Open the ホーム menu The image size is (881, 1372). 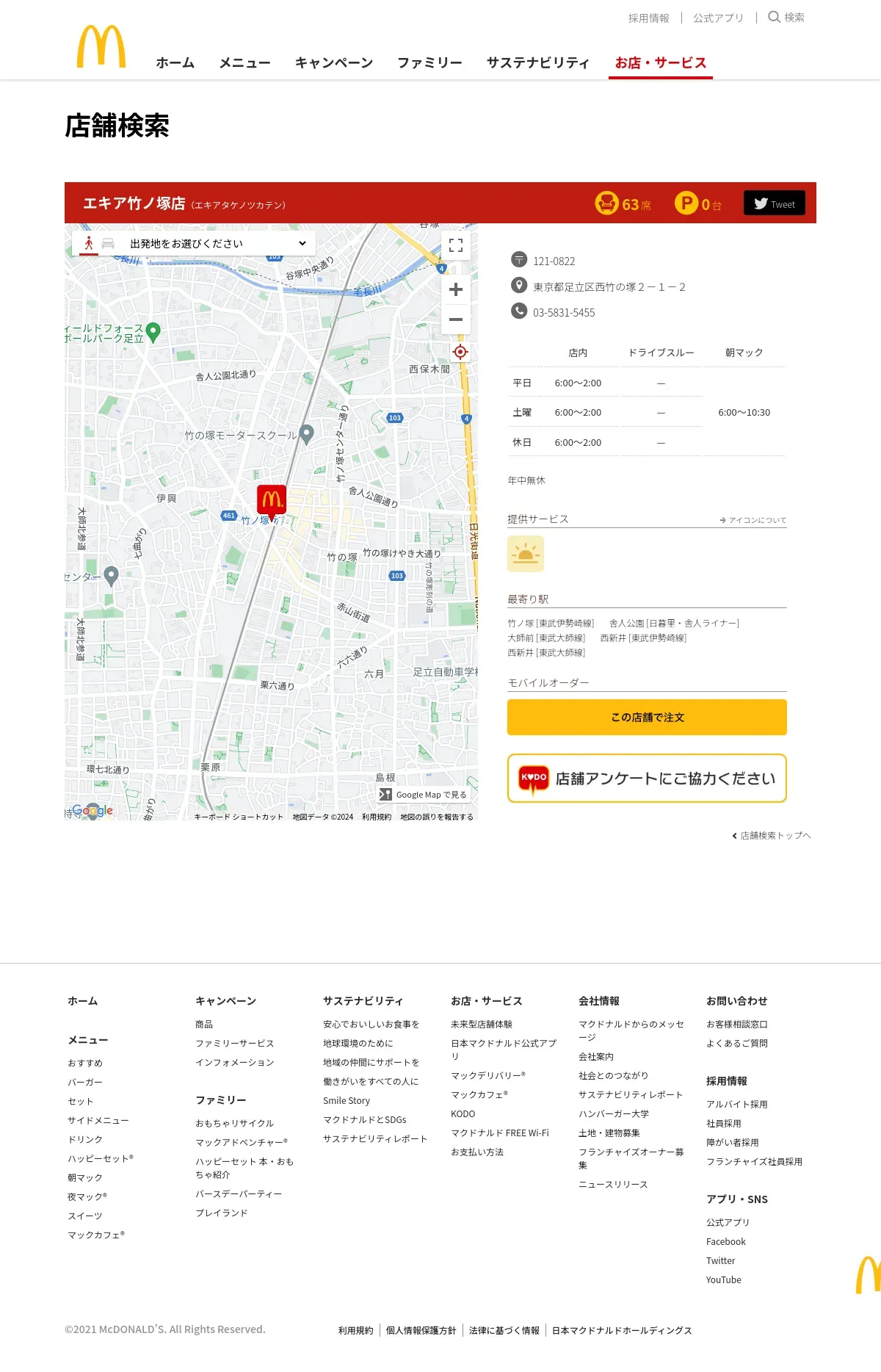(x=175, y=63)
